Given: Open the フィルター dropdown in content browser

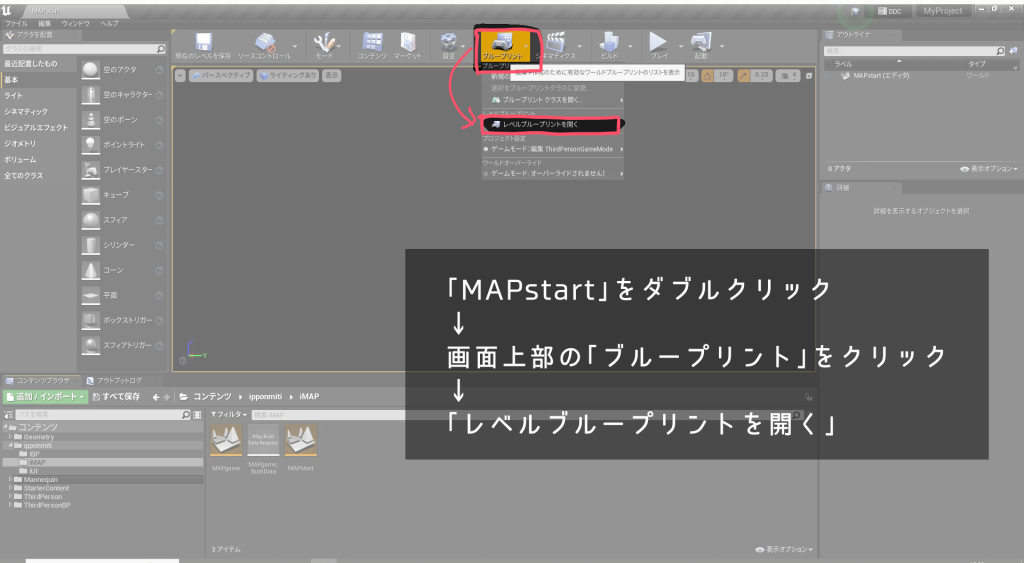Looking at the screenshot, I should (227, 414).
